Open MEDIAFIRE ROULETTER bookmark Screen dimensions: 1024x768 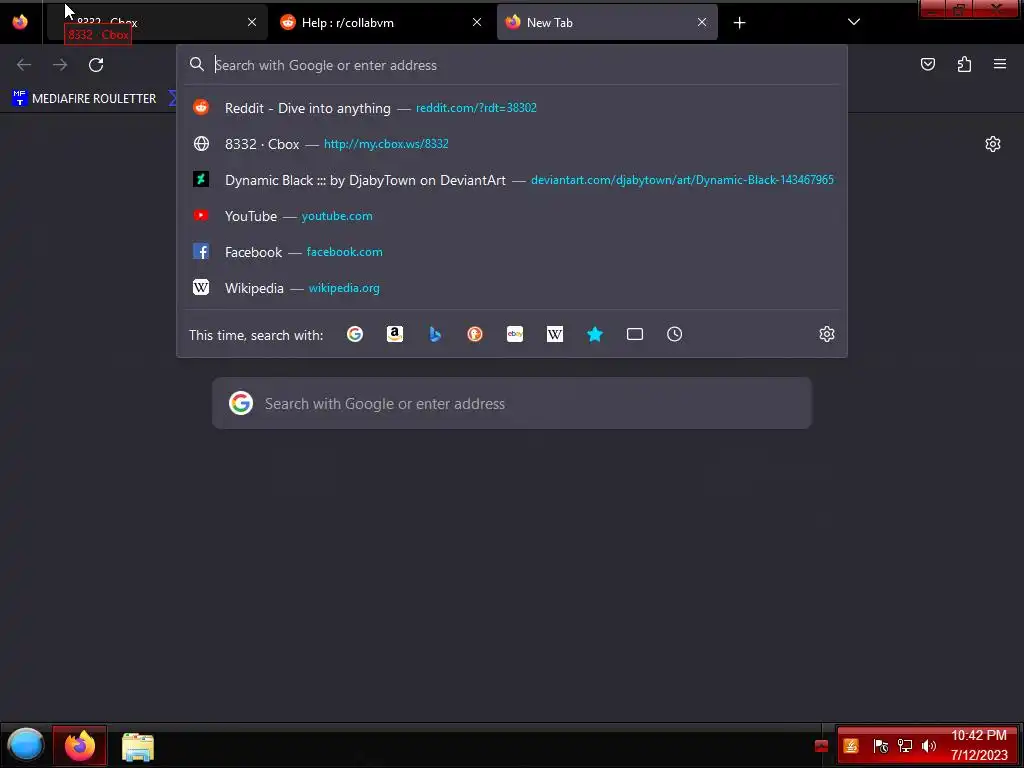[x=84, y=99]
